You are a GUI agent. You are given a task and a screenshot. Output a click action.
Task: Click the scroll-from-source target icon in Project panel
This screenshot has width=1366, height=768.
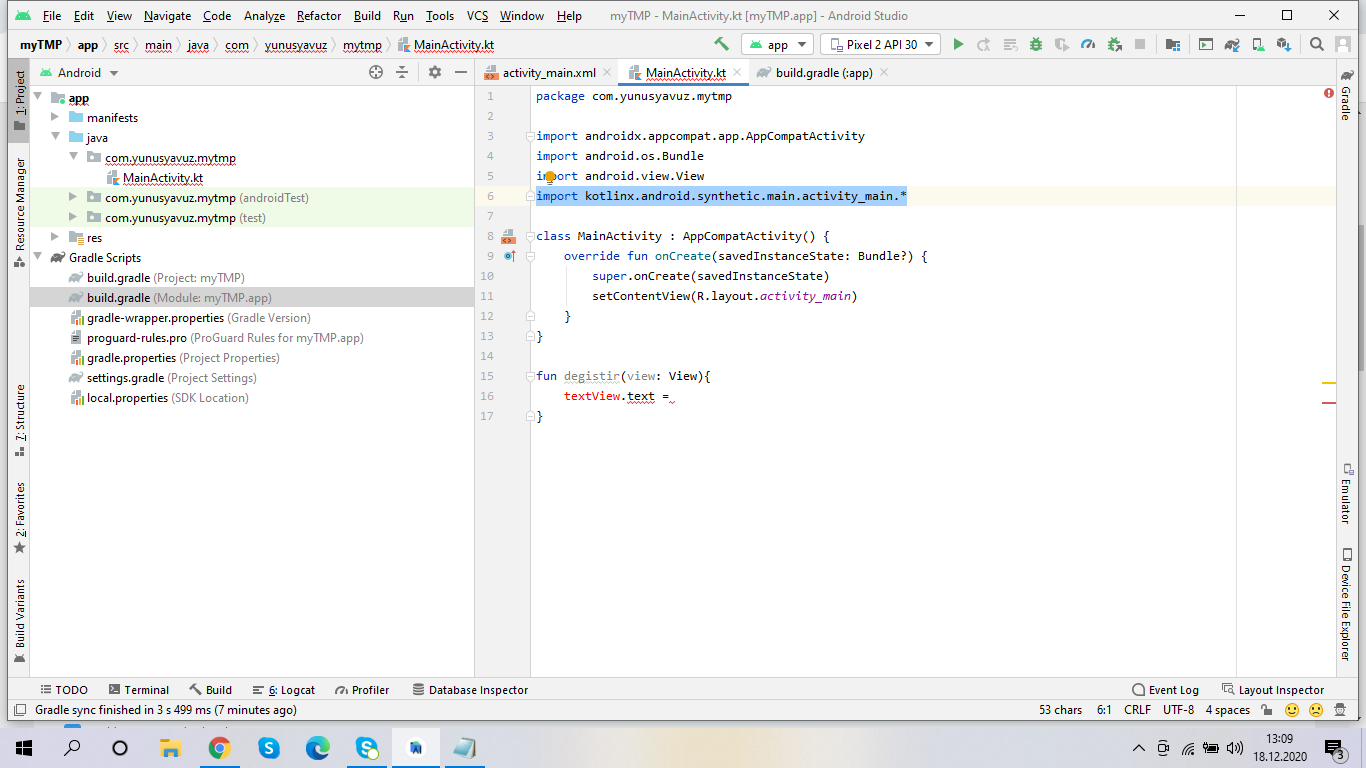376,72
